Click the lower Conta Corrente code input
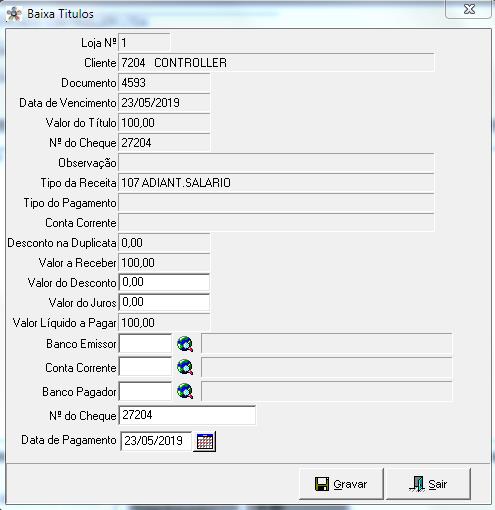Viewport: 495px width, 510px height. tap(145, 367)
